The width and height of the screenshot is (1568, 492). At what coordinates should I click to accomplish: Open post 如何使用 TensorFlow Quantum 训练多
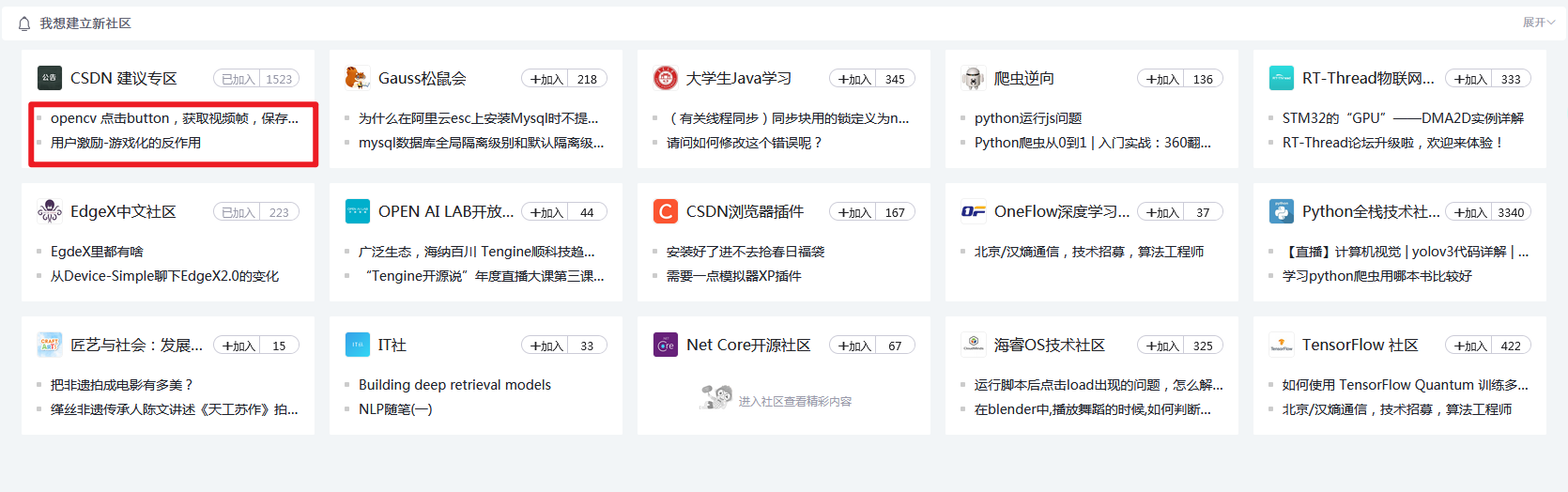click(1406, 385)
